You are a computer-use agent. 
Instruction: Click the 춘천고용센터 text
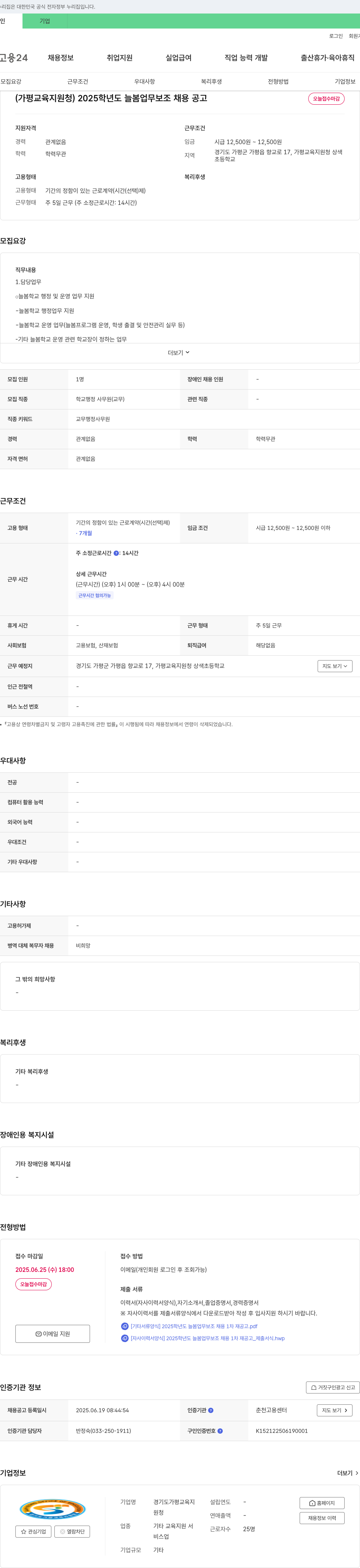click(x=271, y=1410)
